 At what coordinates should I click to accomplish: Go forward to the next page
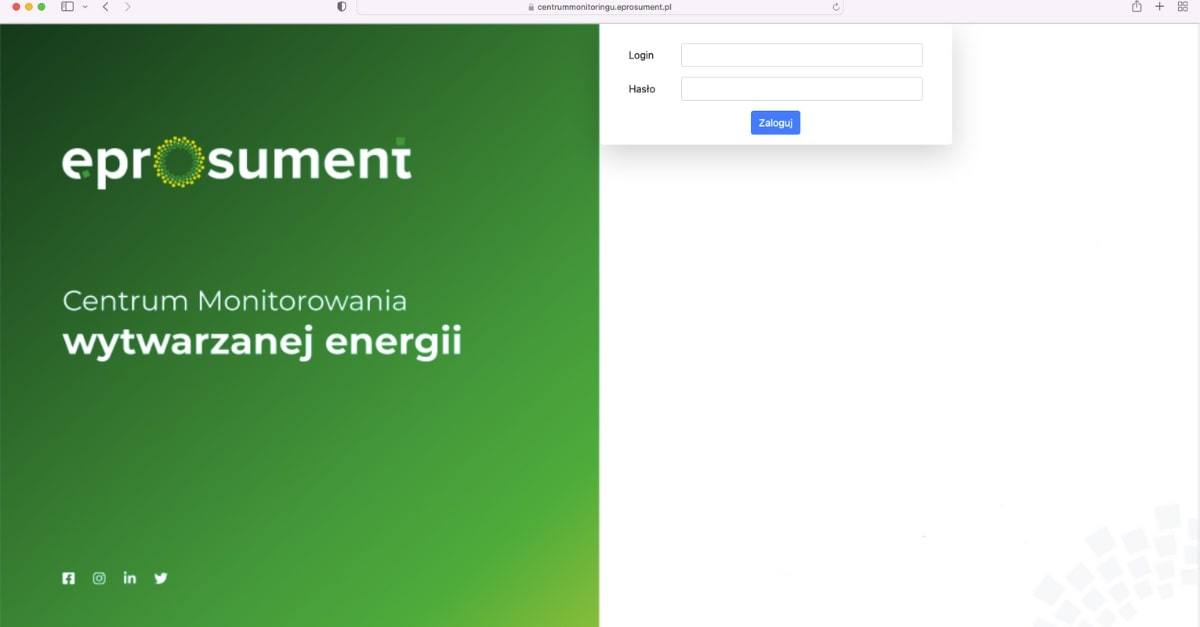coord(127,7)
